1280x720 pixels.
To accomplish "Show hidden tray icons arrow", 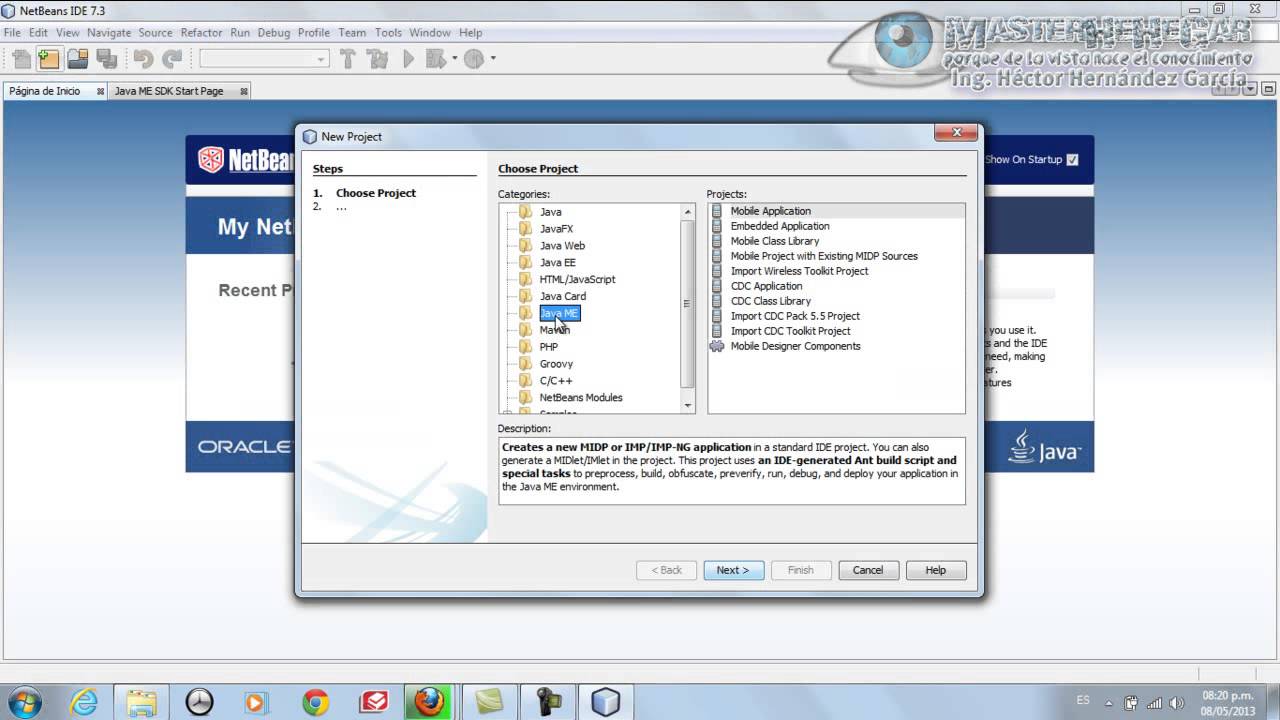I will click(x=1108, y=702).
